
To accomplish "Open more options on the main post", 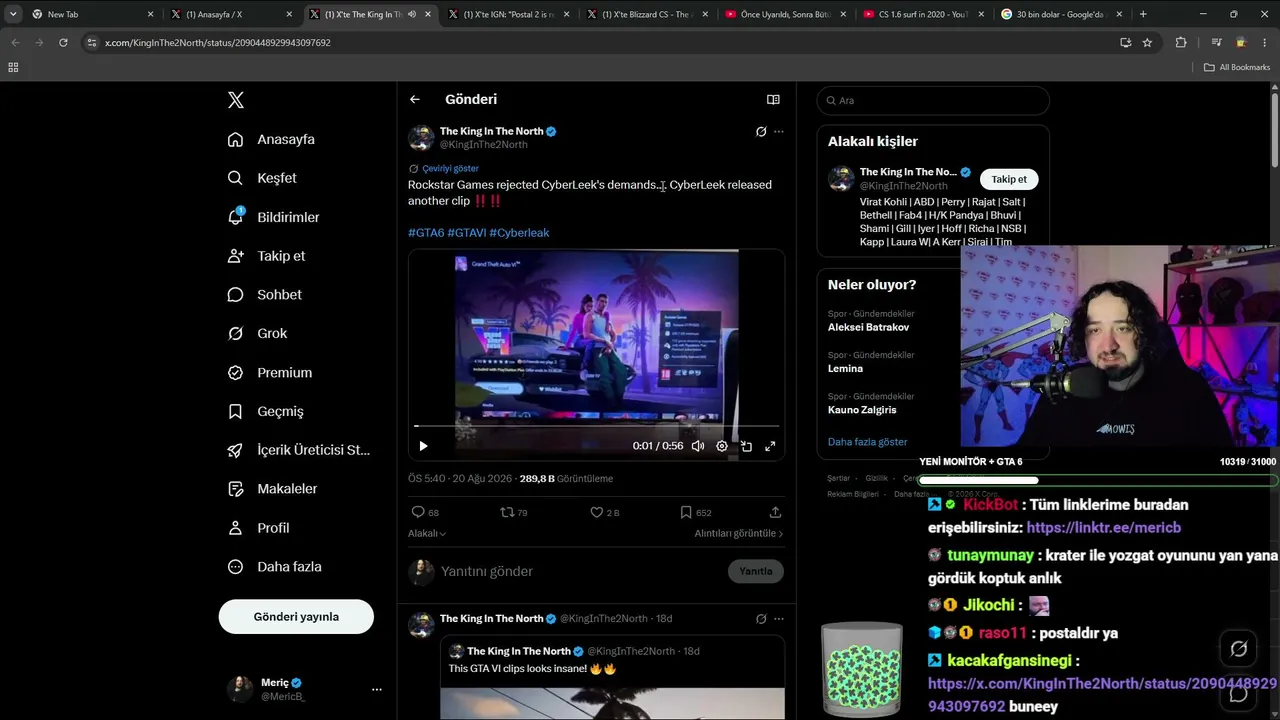I will pos(779,132).
